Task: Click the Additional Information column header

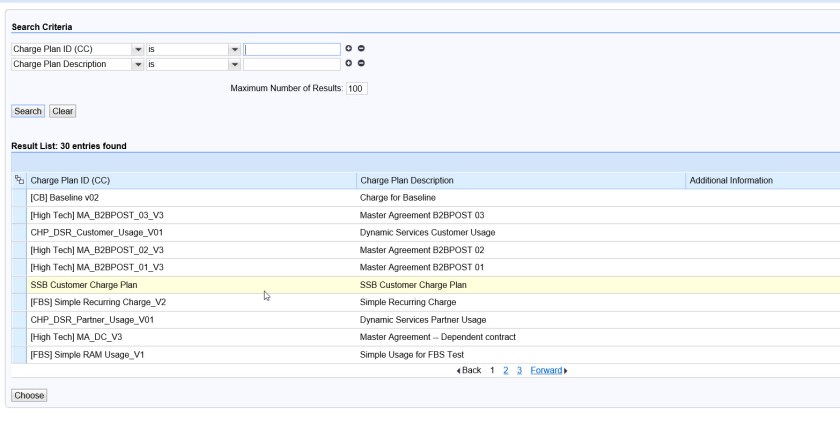Action: point(731,181)
